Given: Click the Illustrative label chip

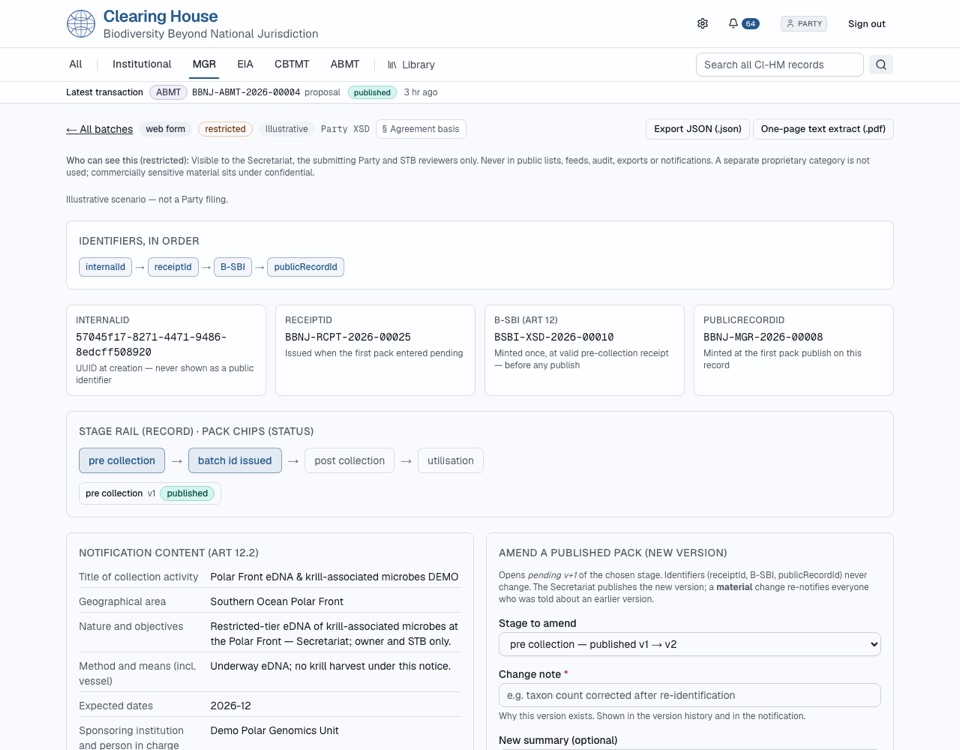Looking at the screenshot, I should tap(287, 129).
